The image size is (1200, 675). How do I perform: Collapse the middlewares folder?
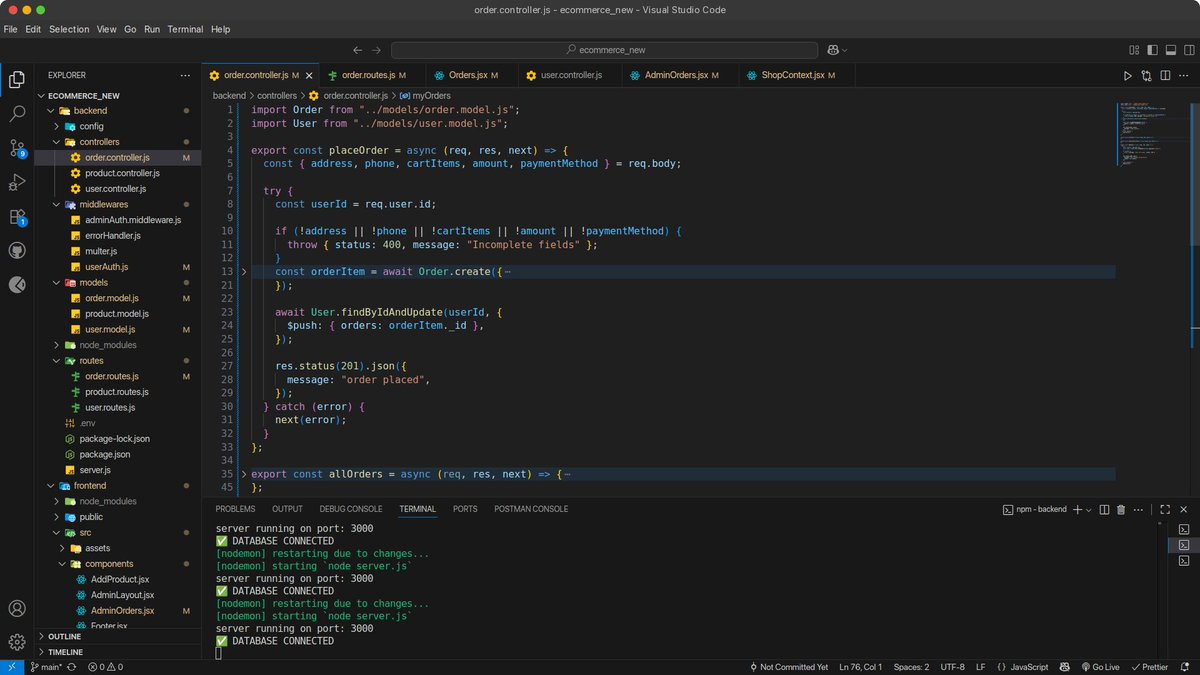coord(118,204)
